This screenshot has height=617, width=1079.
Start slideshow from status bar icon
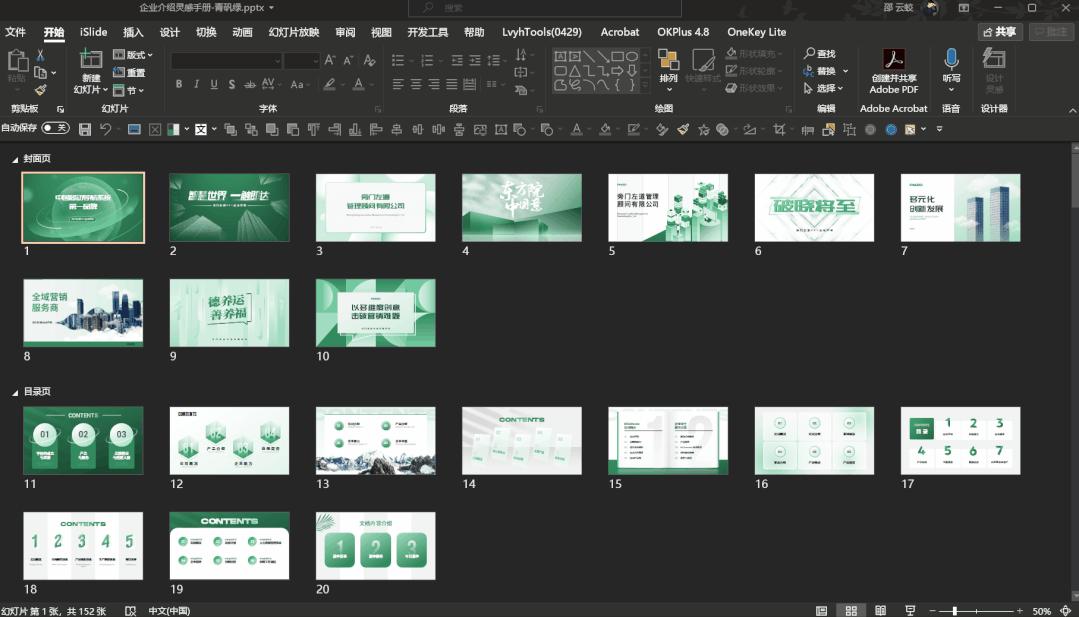coord(910,610)
